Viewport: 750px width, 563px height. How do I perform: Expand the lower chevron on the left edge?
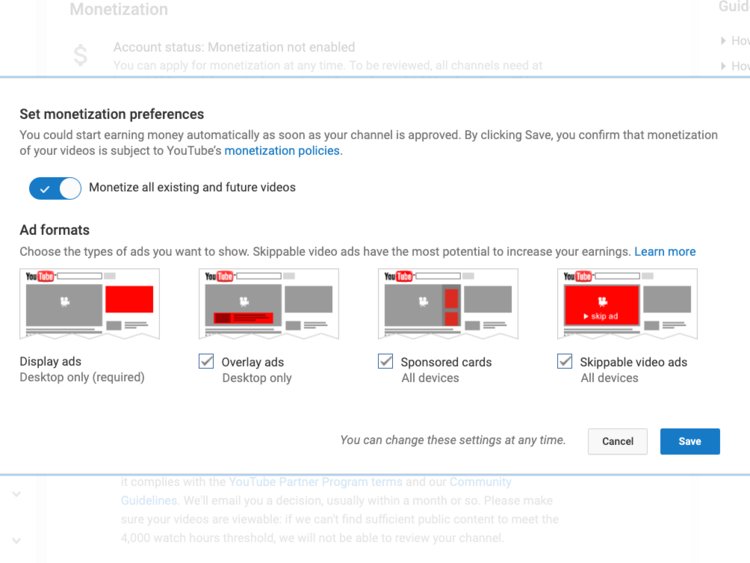16,540
